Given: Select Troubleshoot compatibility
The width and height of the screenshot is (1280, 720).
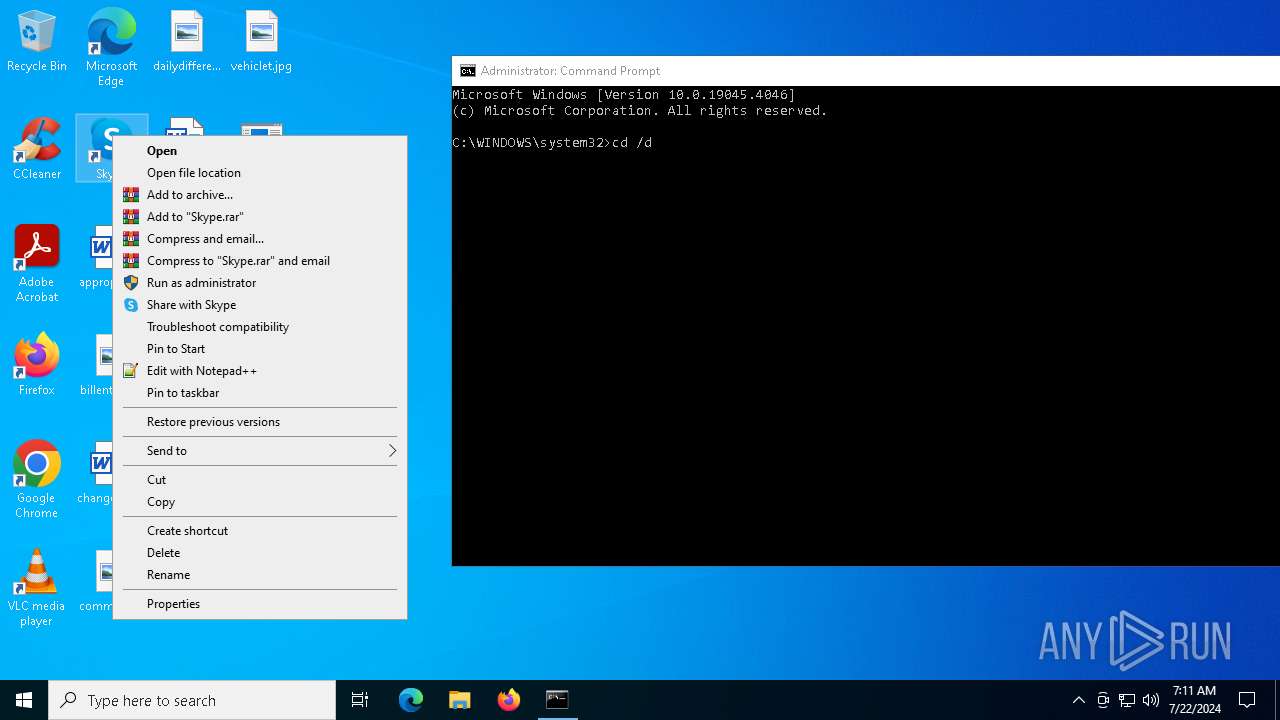Looking at the screenshot, I should click(x=260, y=327).
